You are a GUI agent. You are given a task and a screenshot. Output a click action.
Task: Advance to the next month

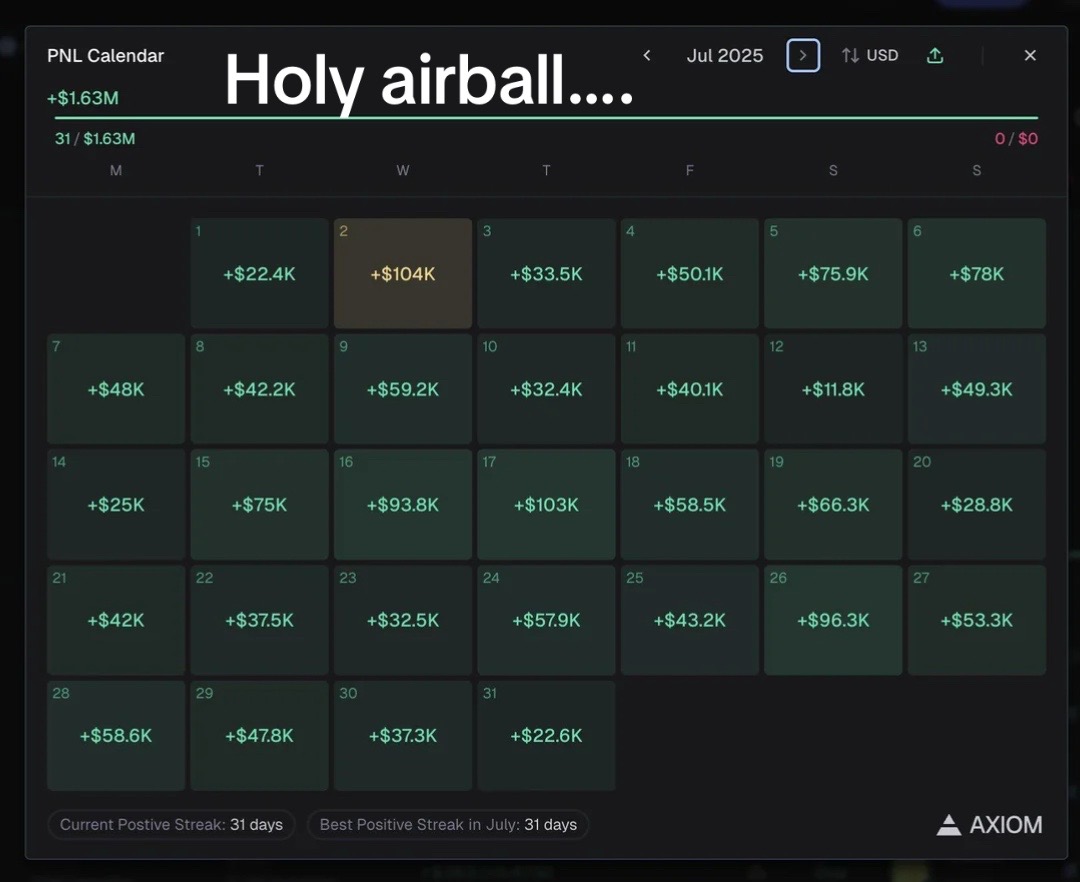point(803,55)
